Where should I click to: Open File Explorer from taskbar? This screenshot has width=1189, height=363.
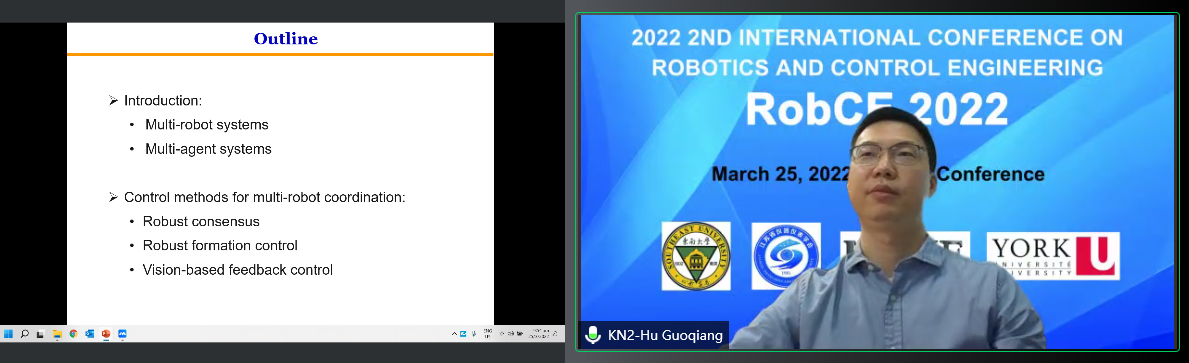pos(57,333)
